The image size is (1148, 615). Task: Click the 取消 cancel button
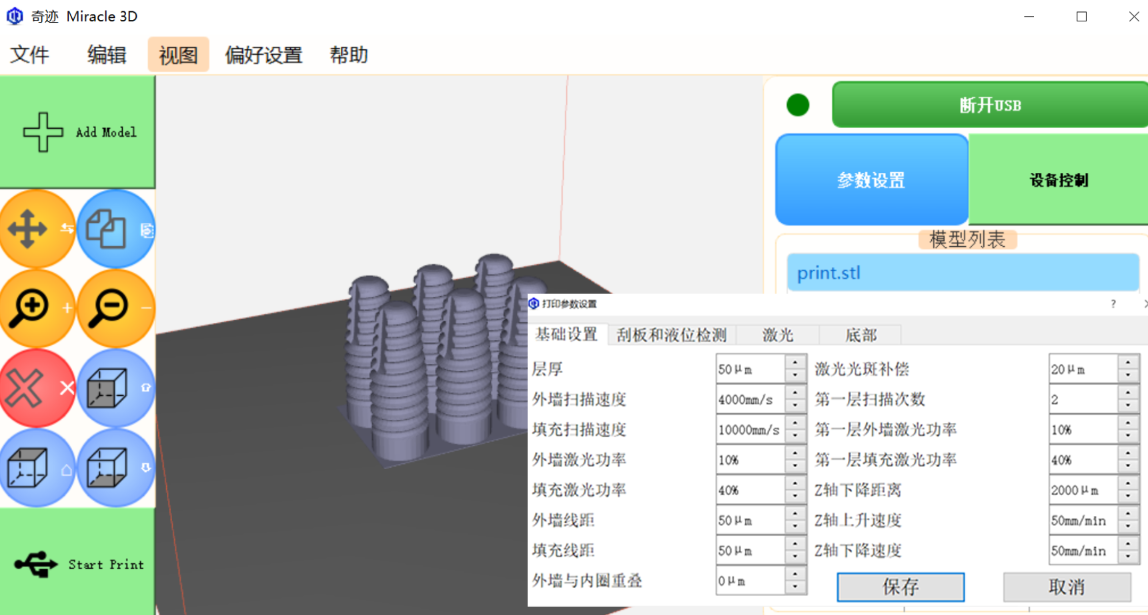(x=1067, y=587)
